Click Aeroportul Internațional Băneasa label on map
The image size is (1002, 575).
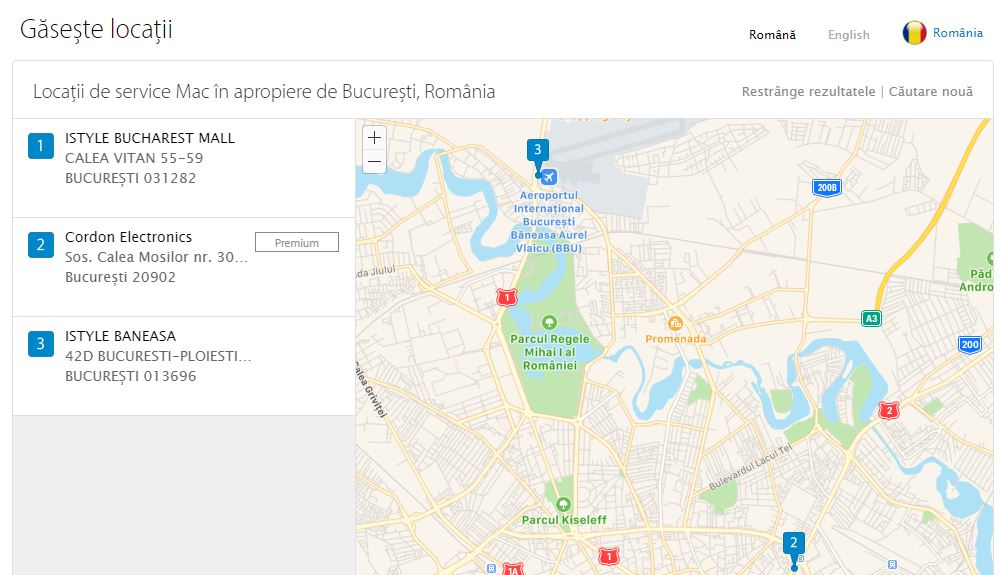click(x=549, y=222)
